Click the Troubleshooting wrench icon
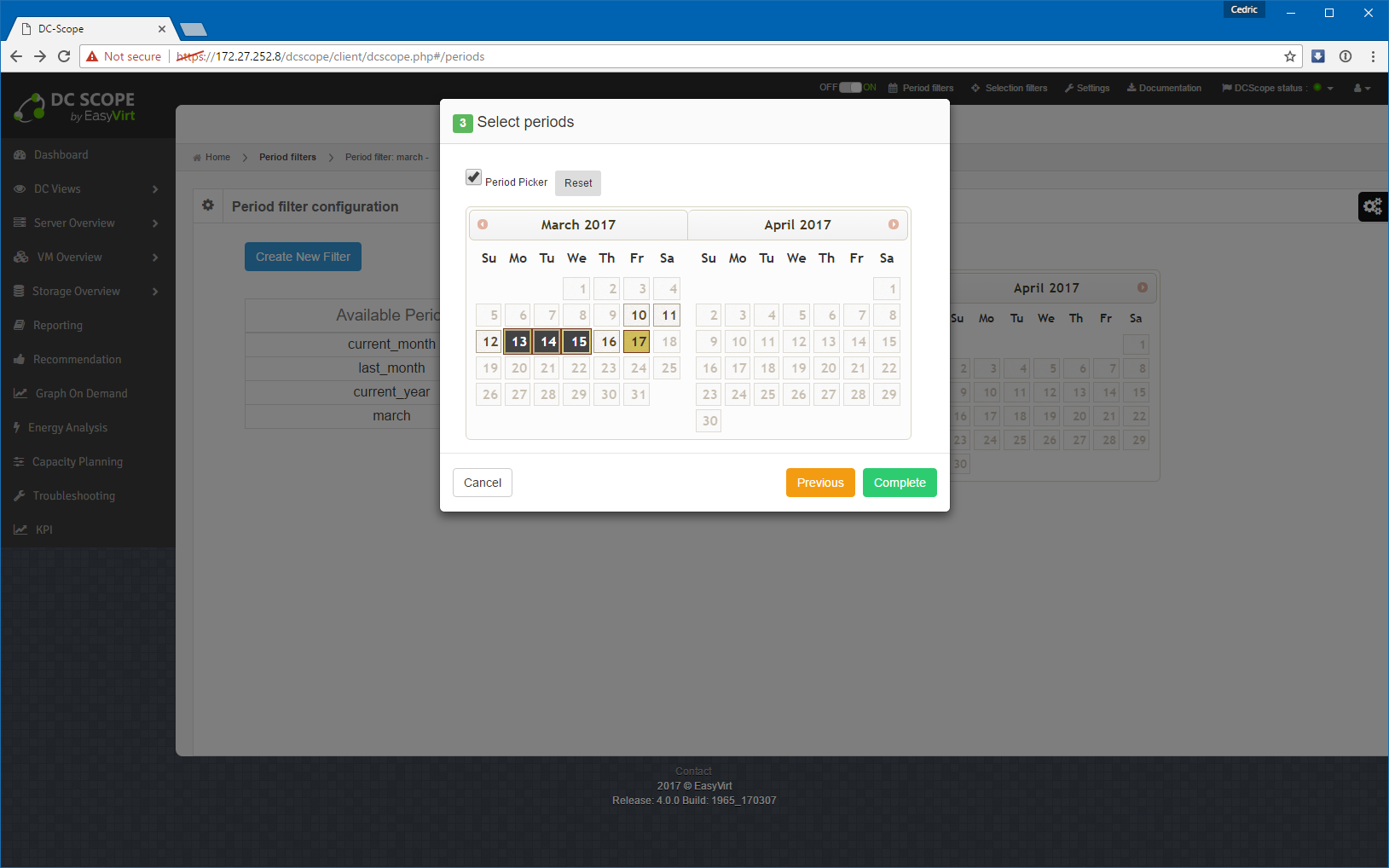The height and width of the screenshot is (868, 1389). [20, 496]
